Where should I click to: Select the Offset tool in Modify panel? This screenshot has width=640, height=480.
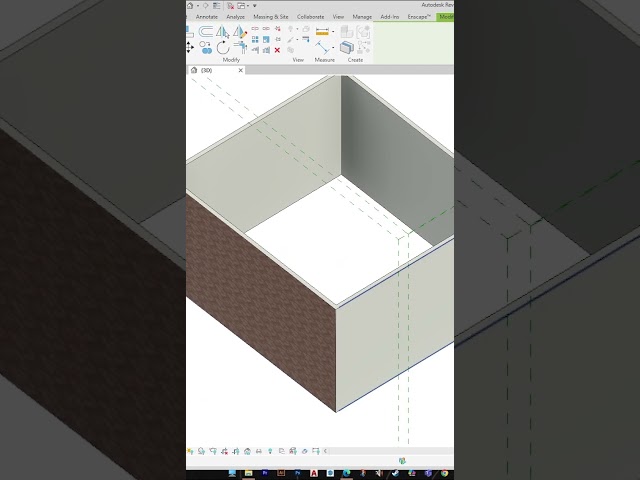coord(206,32)
